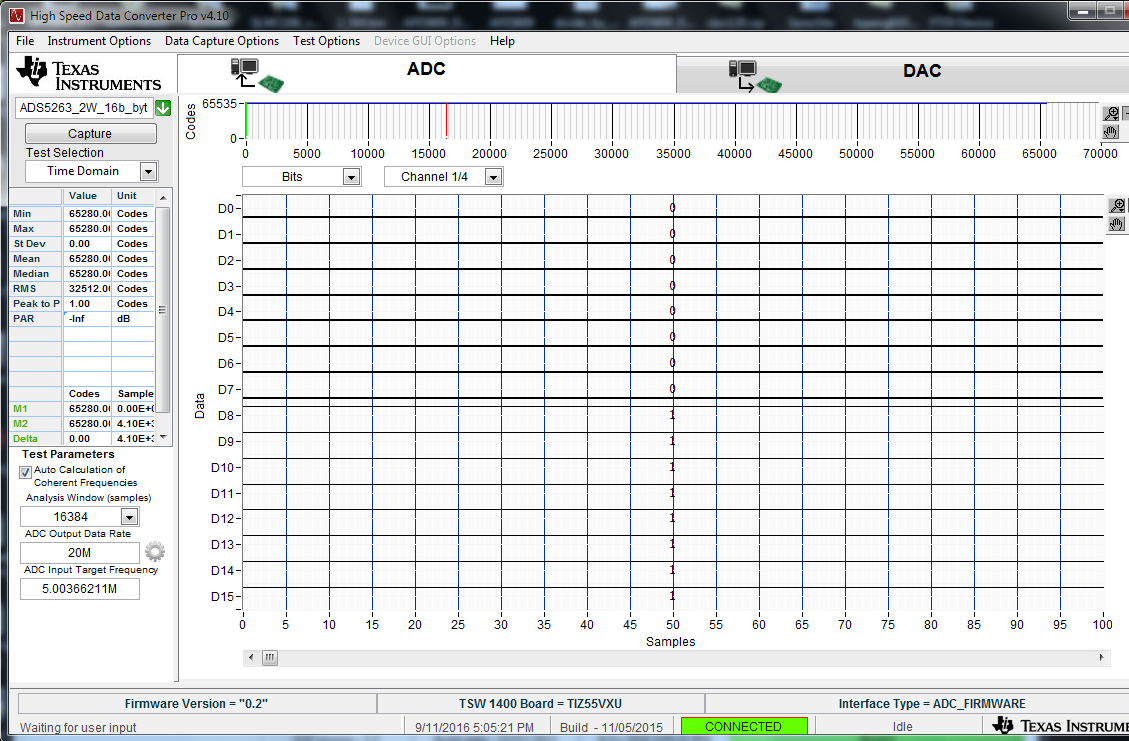This screenshot has height=741, width=1129.
Task: Open the Bits display mode dropdown
Action: point(351,177)
